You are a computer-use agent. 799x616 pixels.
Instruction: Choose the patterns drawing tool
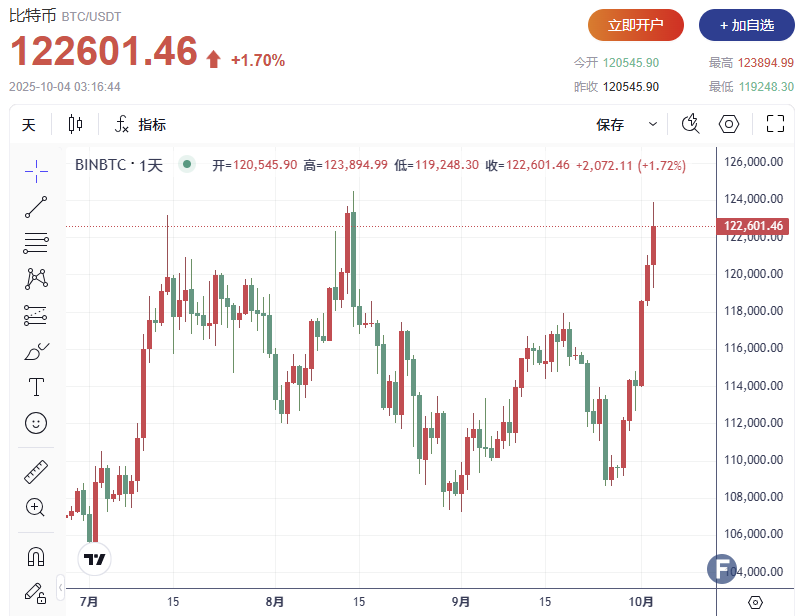point(36,278)
